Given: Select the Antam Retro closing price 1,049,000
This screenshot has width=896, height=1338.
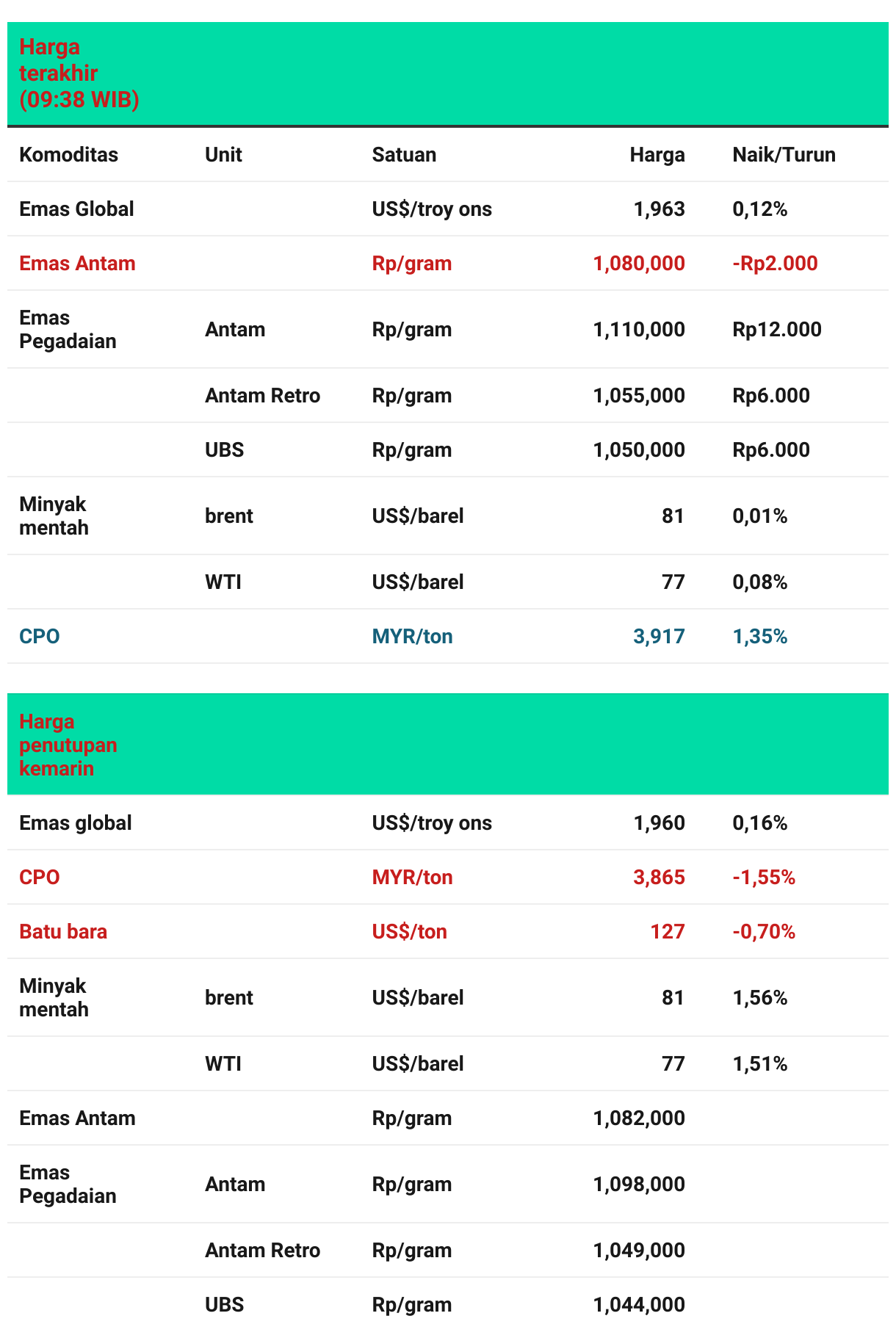Looking at the screenshot, I should (x=638, y=1251).
